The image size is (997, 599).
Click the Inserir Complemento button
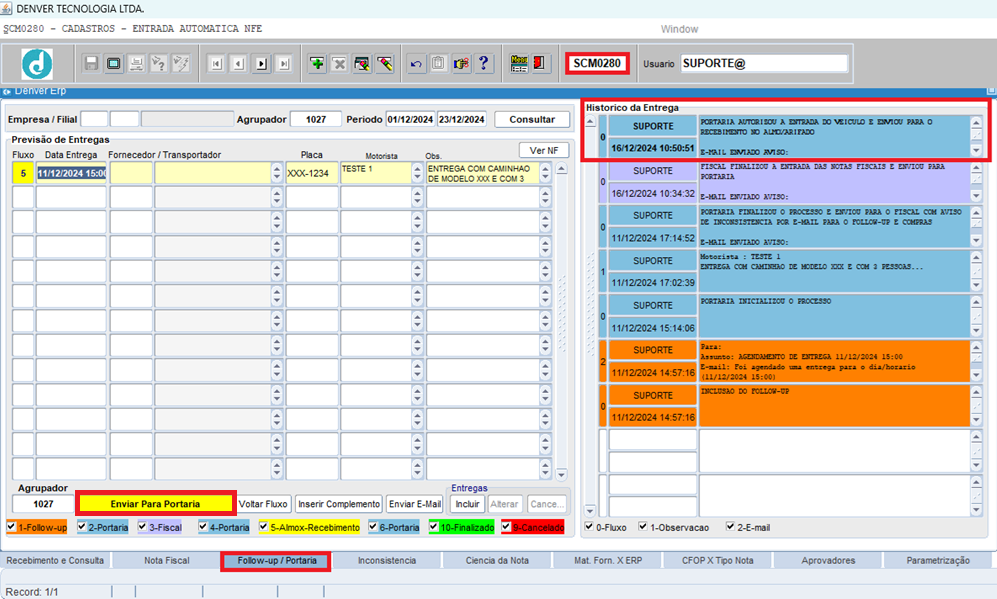click(339, 504)
